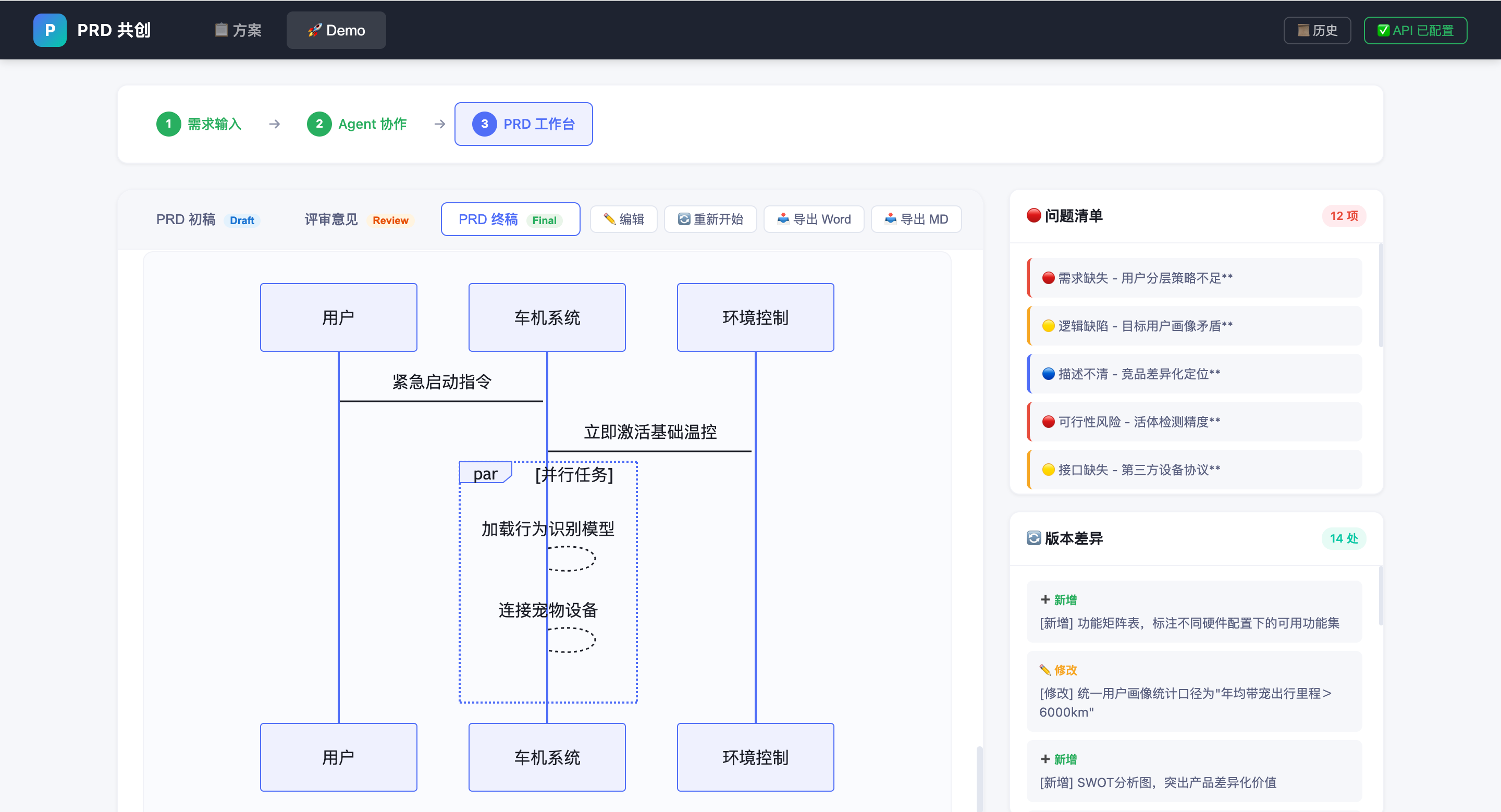Export document with 导出 Word

[x=814, y=219]
